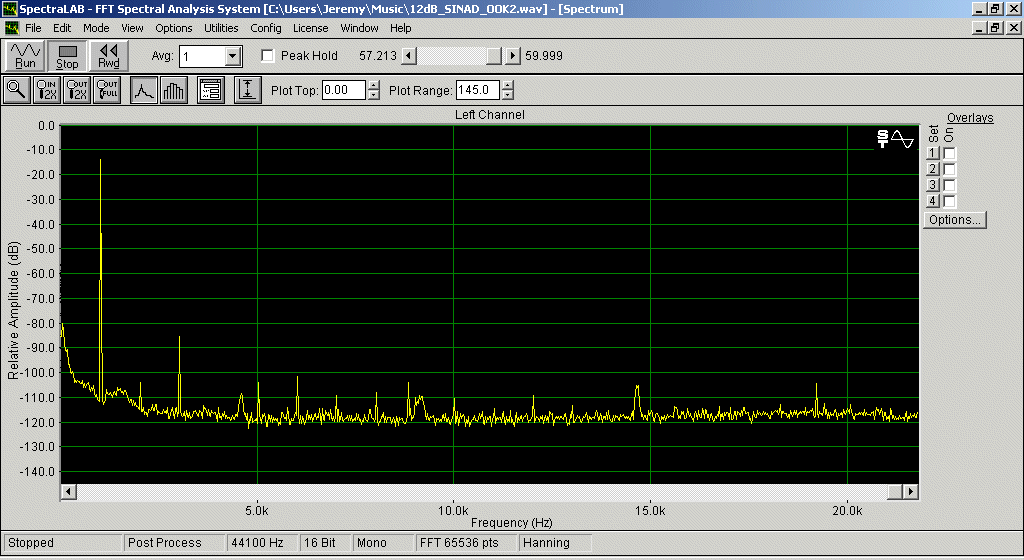This screenshot has height=560, width=1024.
Task: Increase Plot Top value with up arrow
Action: pos(374,85)
